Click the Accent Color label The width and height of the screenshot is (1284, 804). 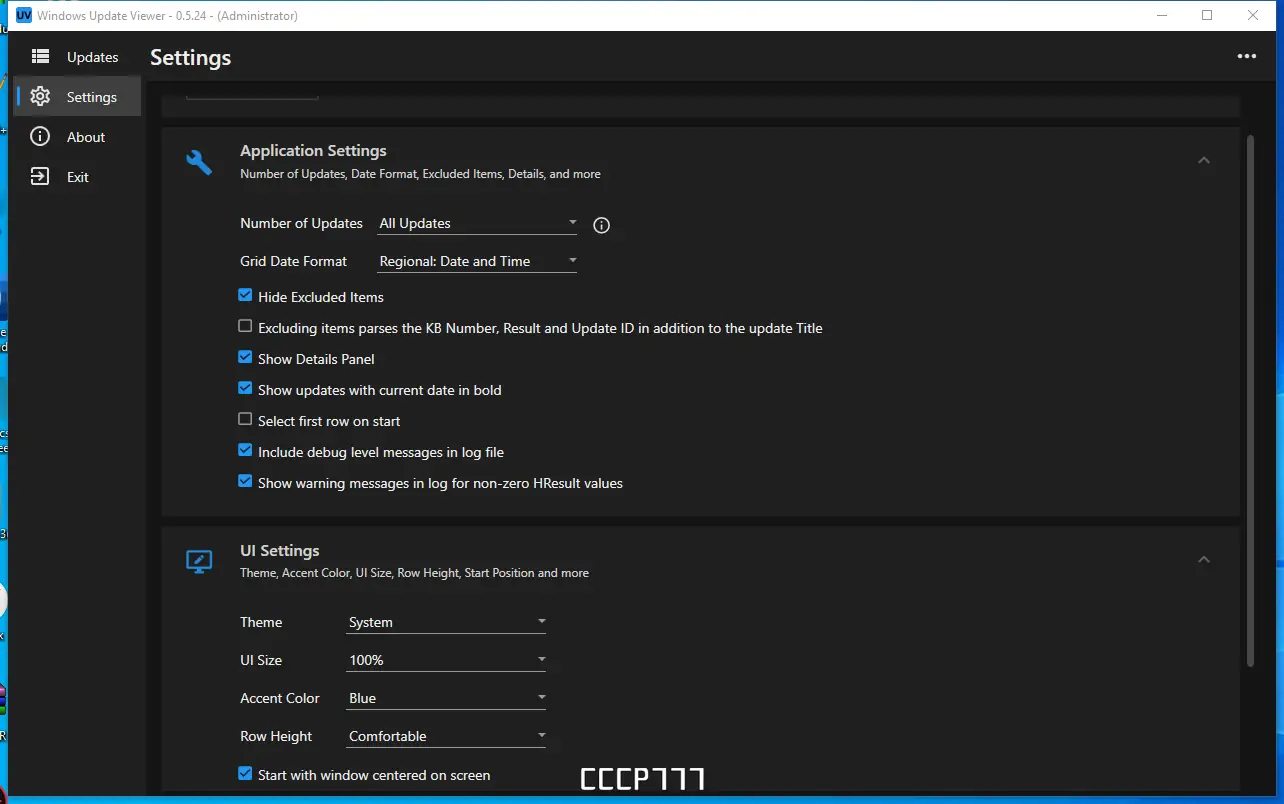(280, 698)
